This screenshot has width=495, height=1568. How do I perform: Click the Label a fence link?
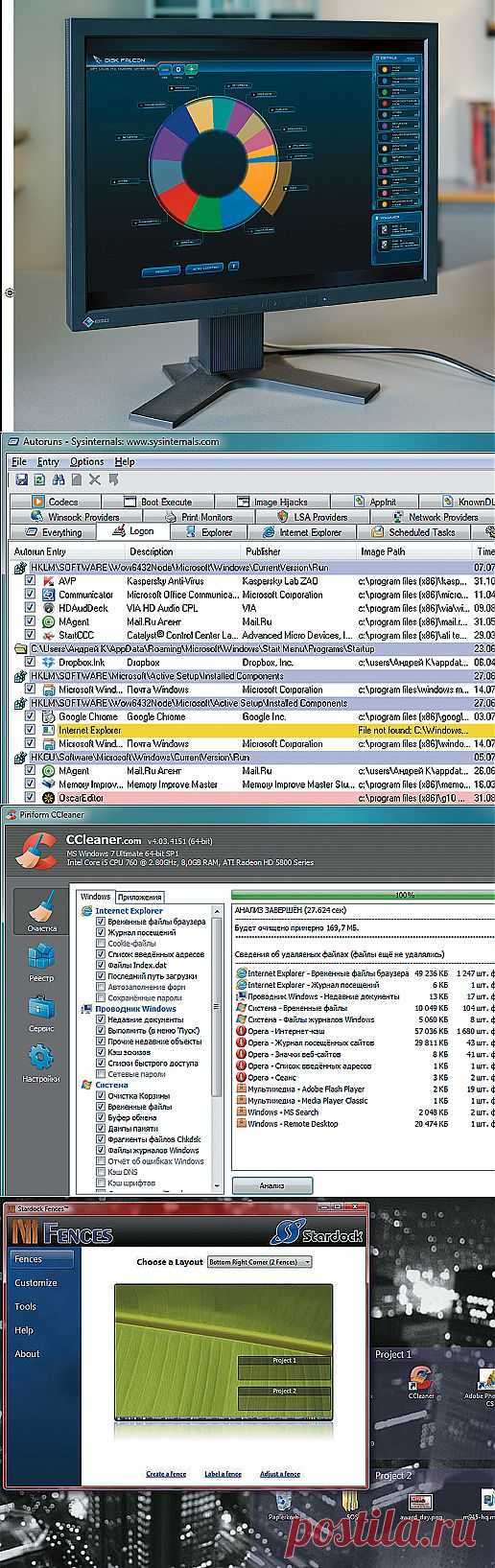tap(223, 1474)
